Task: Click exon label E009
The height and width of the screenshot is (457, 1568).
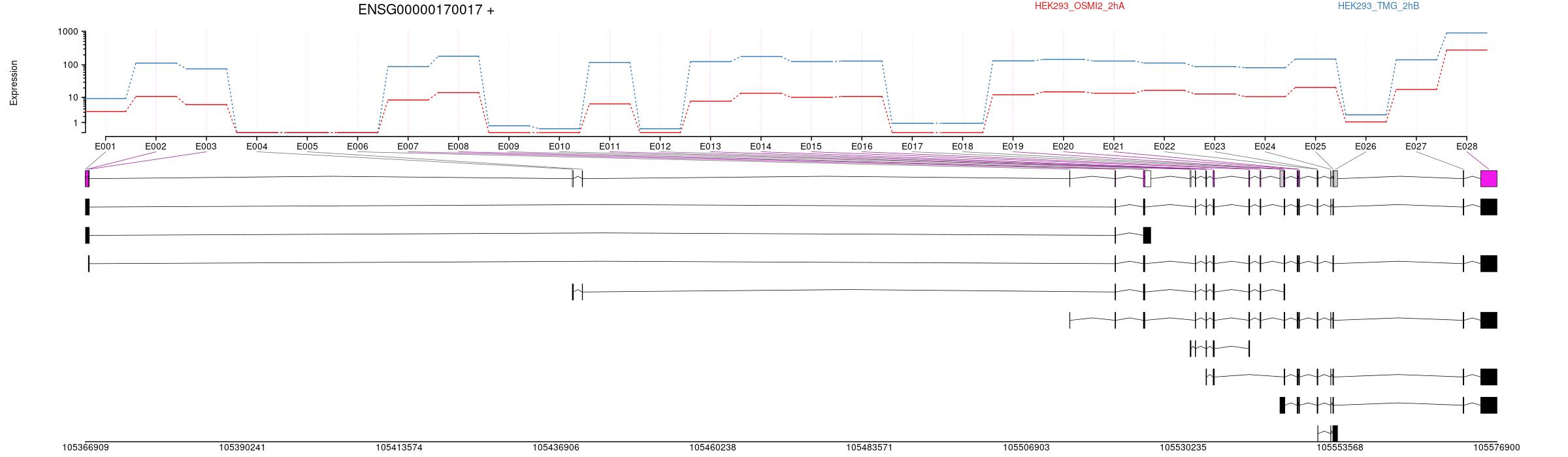Action: (508, 146)
